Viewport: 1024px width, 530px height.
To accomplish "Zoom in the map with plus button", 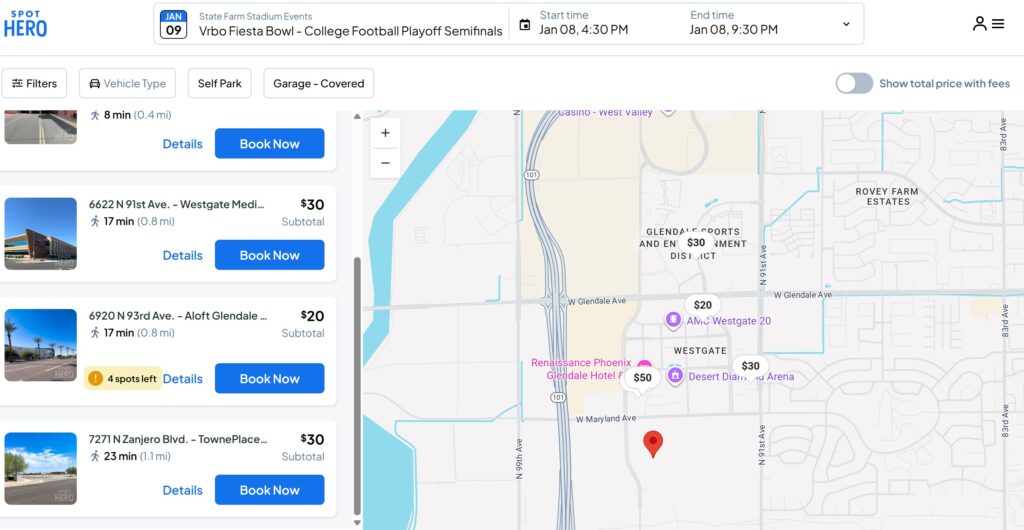I will click(385, 133).
